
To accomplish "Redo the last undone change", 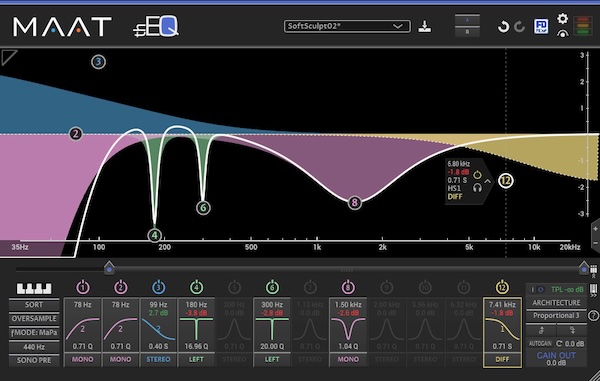I will pyautogui.click(x=519, y=27).
